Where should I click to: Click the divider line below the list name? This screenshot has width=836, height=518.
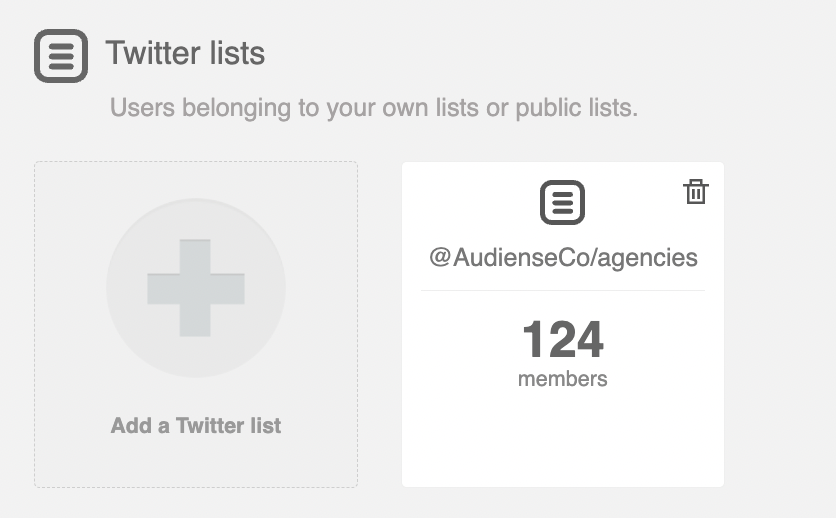563,290
